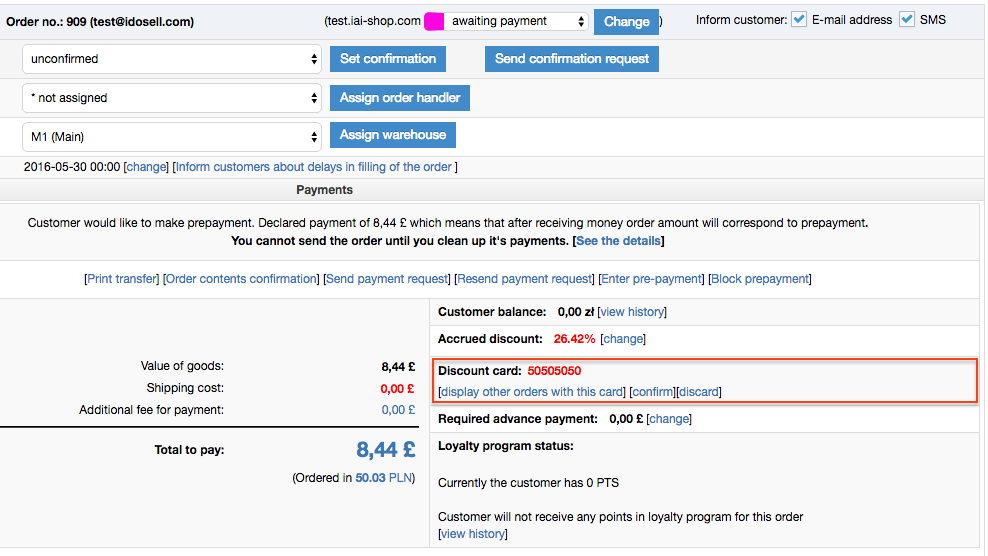Click the Assign warehouse button
Viewport: 988px width, 556px height.
393,135
